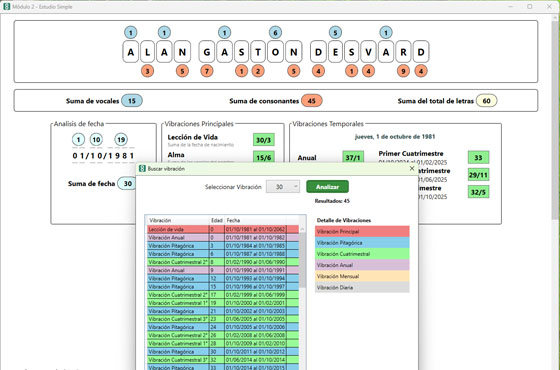Screen dimensions: 560x370
Task: Select Vibración Cuatrimestral 2° row at age 26
Action: point(223,335)
